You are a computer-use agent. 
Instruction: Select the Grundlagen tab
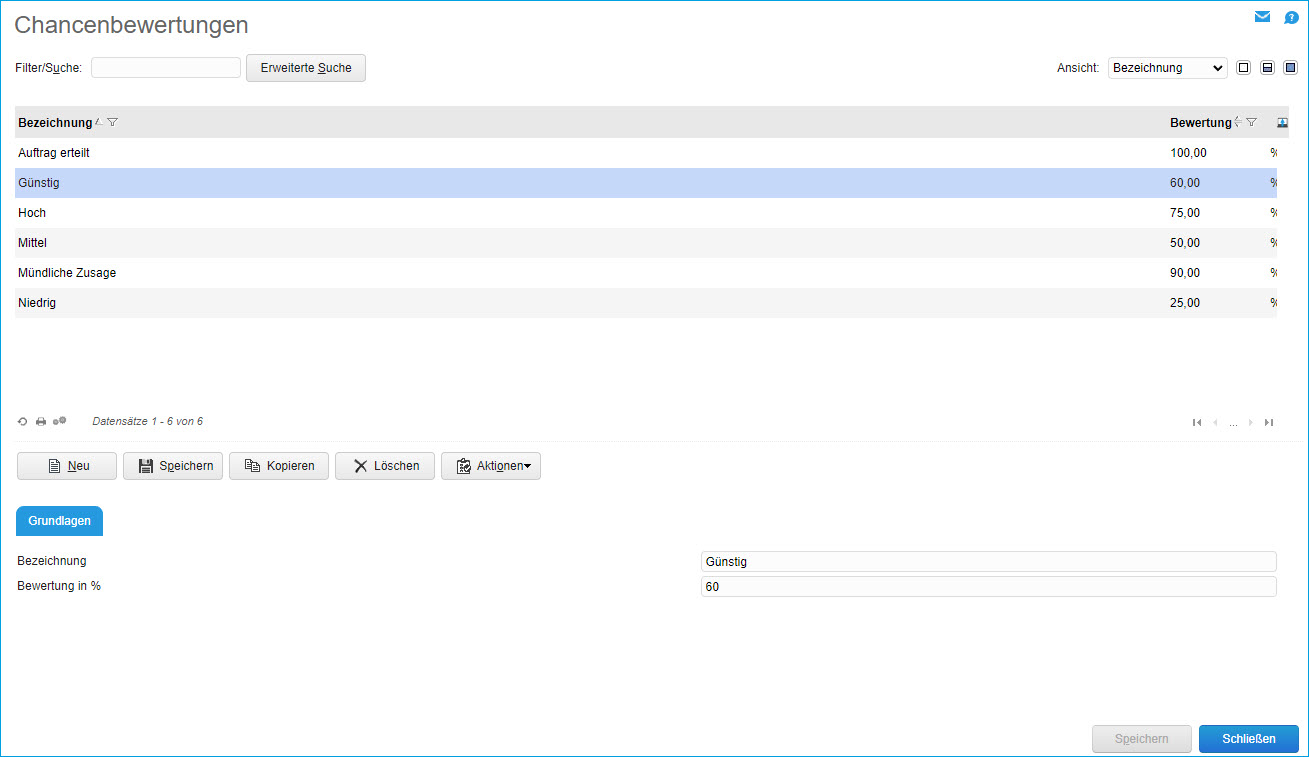click(60, 521)
